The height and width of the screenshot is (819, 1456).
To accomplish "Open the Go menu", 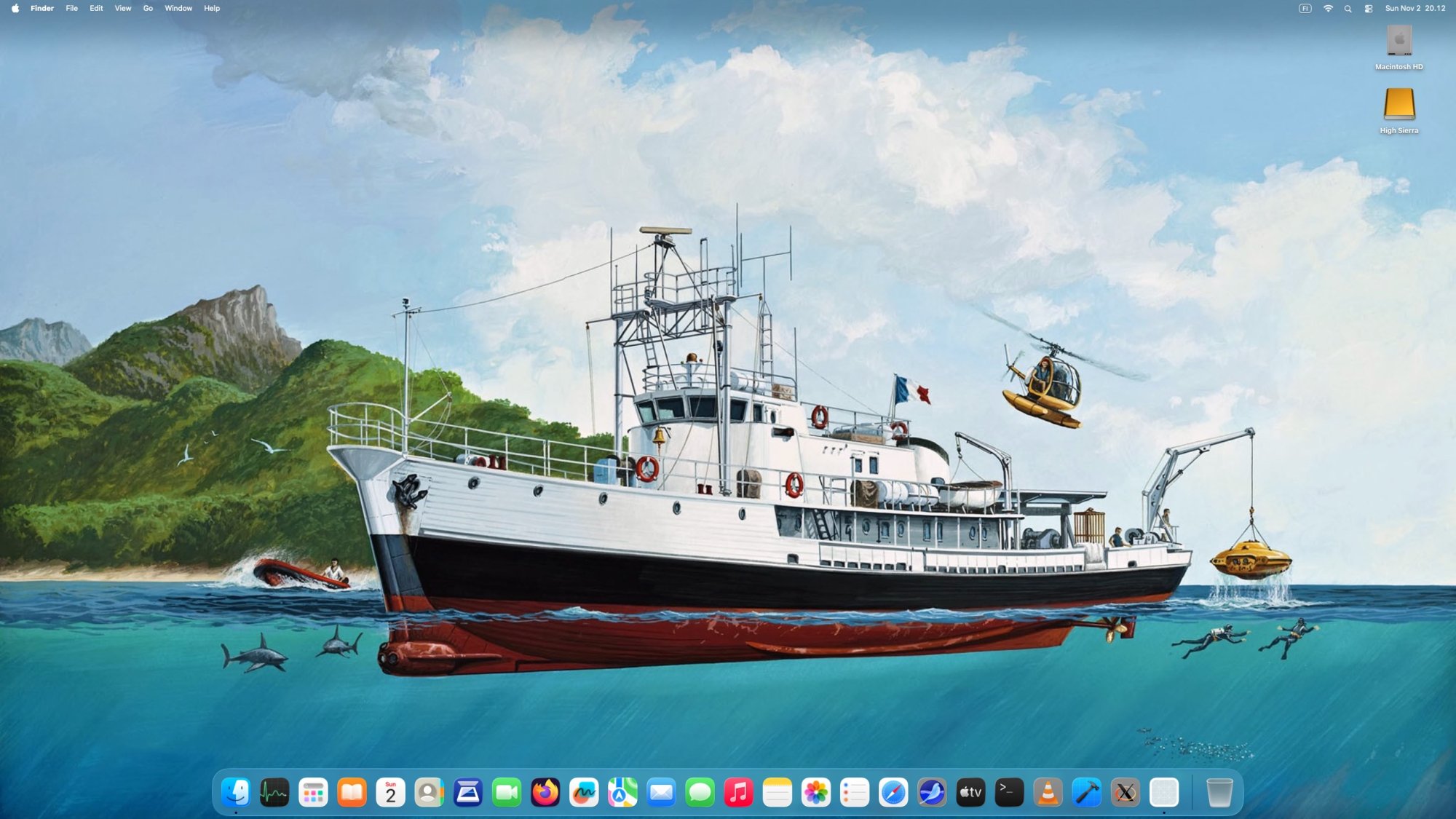I will (x=148, y=8).
